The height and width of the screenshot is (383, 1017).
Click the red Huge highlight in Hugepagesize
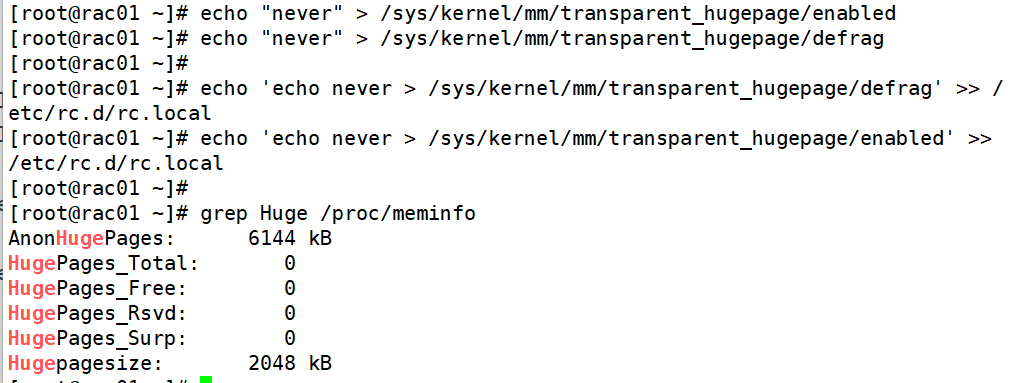click(x=32, y=363)
